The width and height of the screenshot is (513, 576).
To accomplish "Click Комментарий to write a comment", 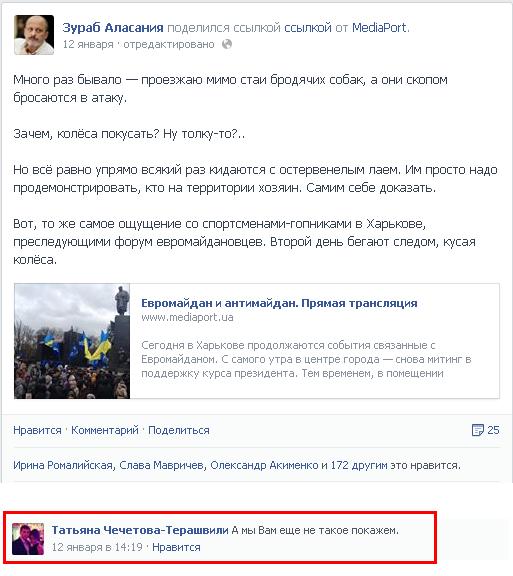I will click(x=105, y=430).
